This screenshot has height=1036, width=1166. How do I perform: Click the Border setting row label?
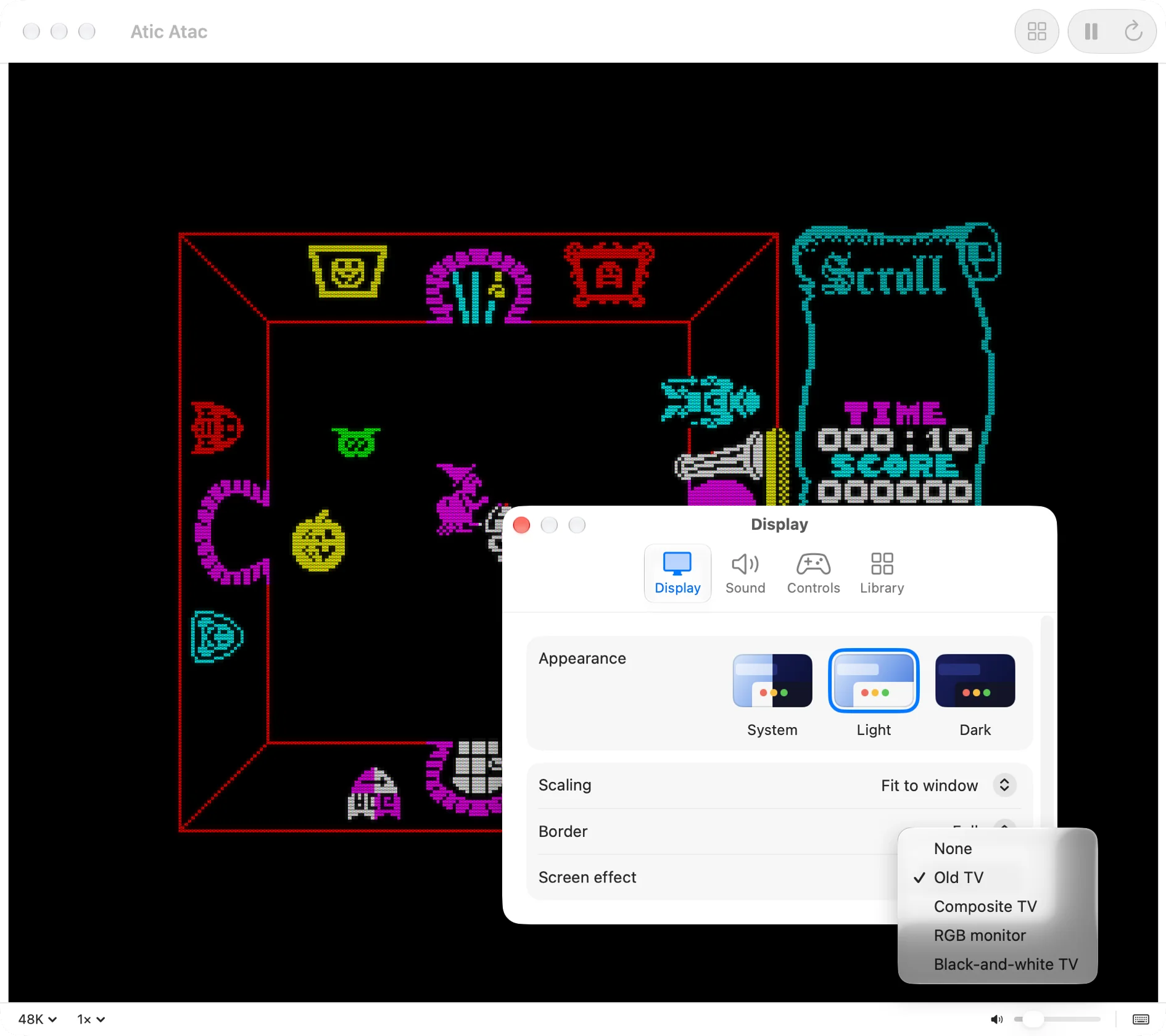tap(563, 831)
